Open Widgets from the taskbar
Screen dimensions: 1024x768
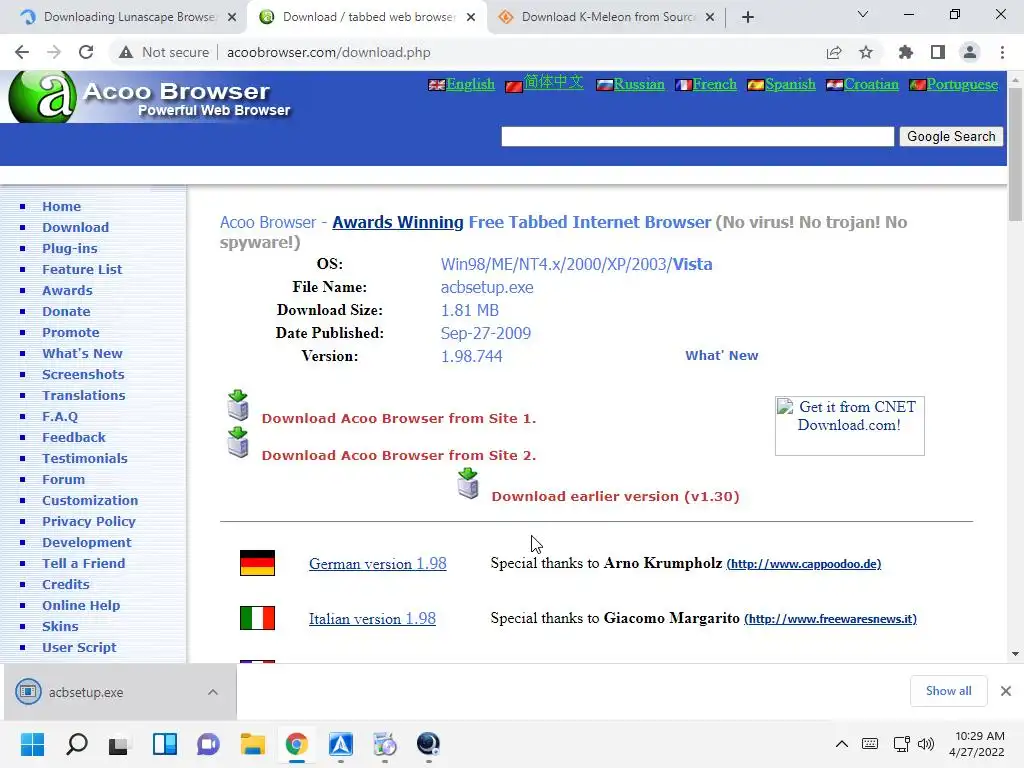pos(165,744)
